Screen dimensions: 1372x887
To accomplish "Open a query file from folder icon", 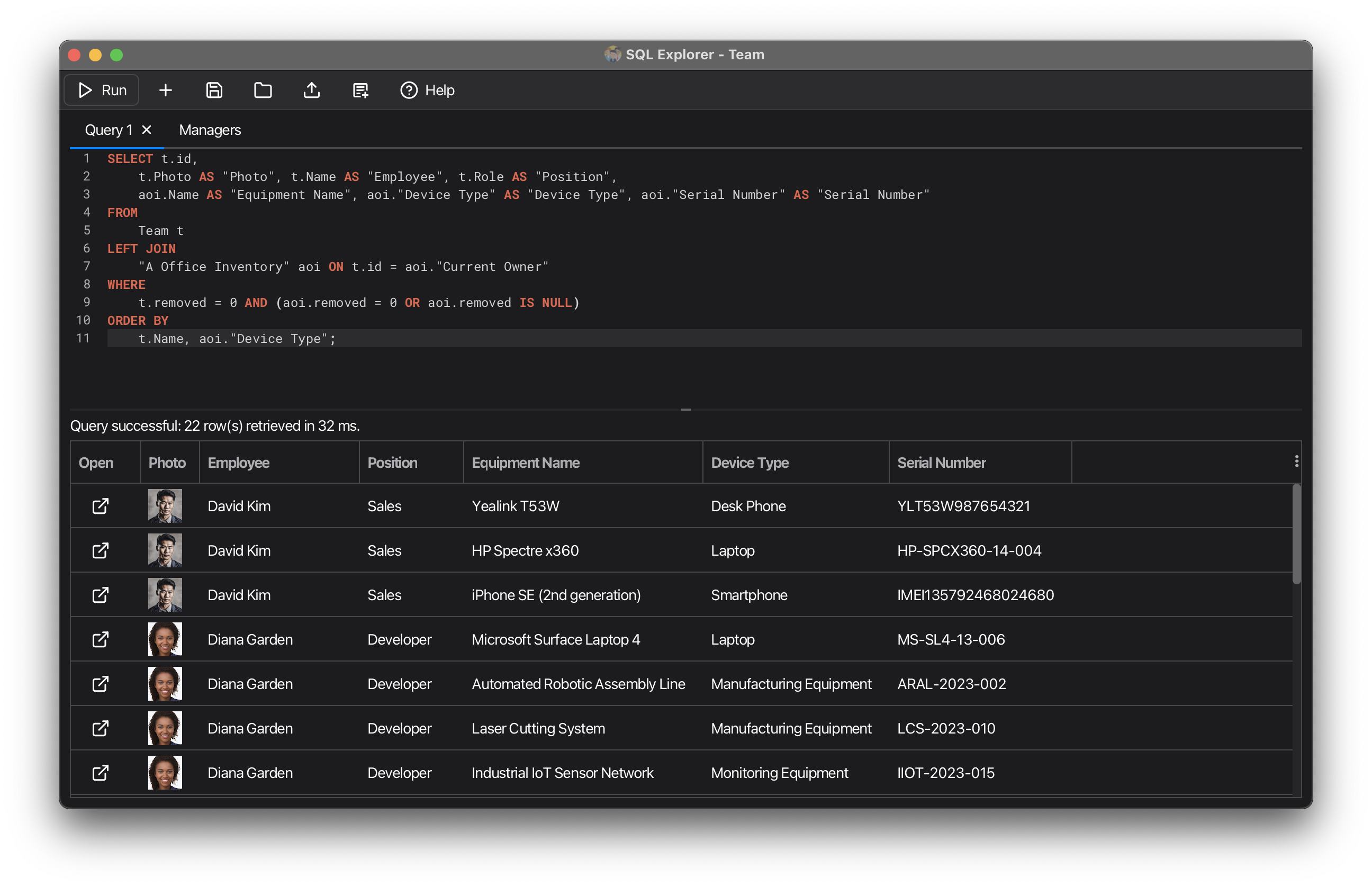I will click(x=263, y=90).
